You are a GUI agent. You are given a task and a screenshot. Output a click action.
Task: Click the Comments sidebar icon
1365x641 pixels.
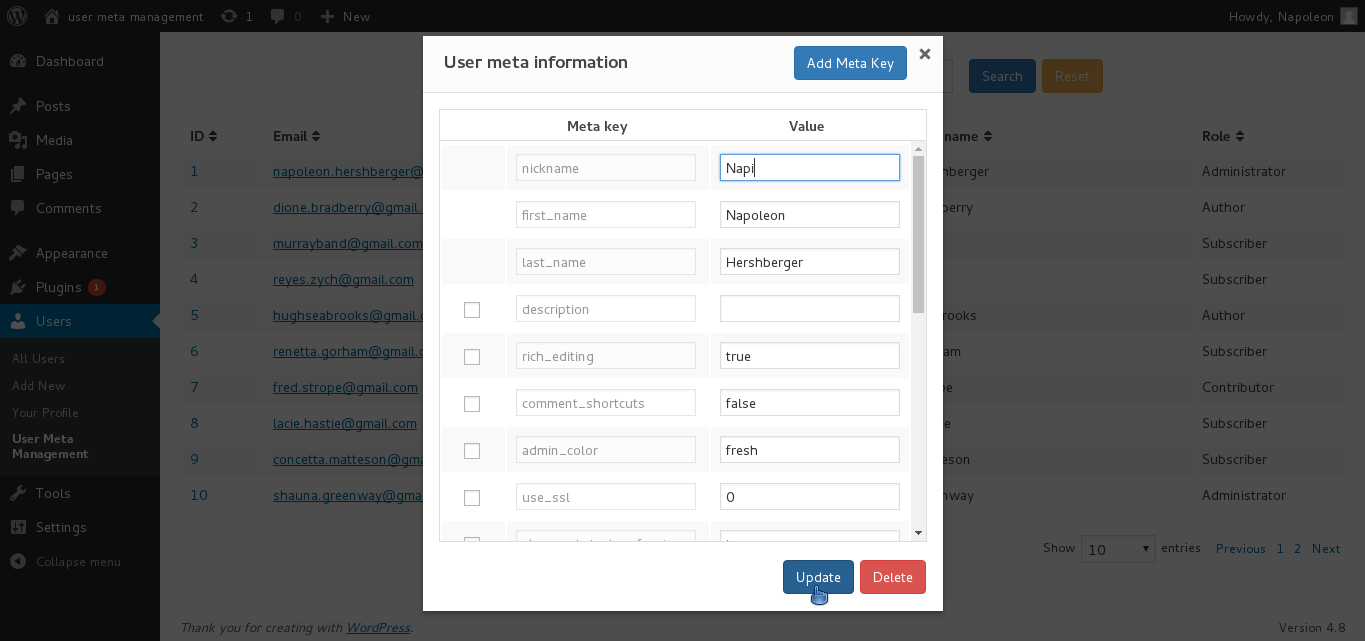(x=18, y=208)
